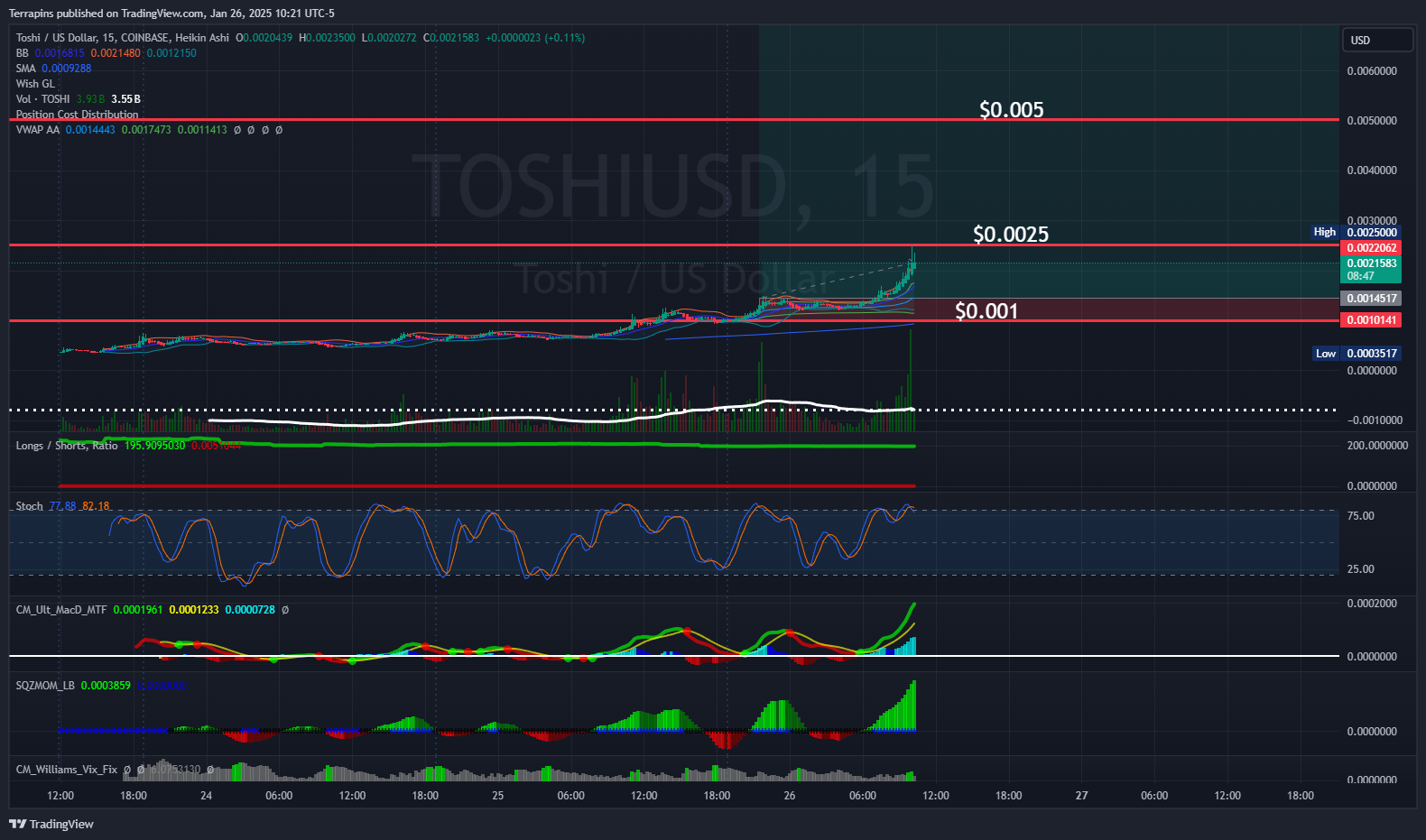Click the gray 0.0014517 price tag
The image size is (1426, 840).
[x=1372, y=299]
